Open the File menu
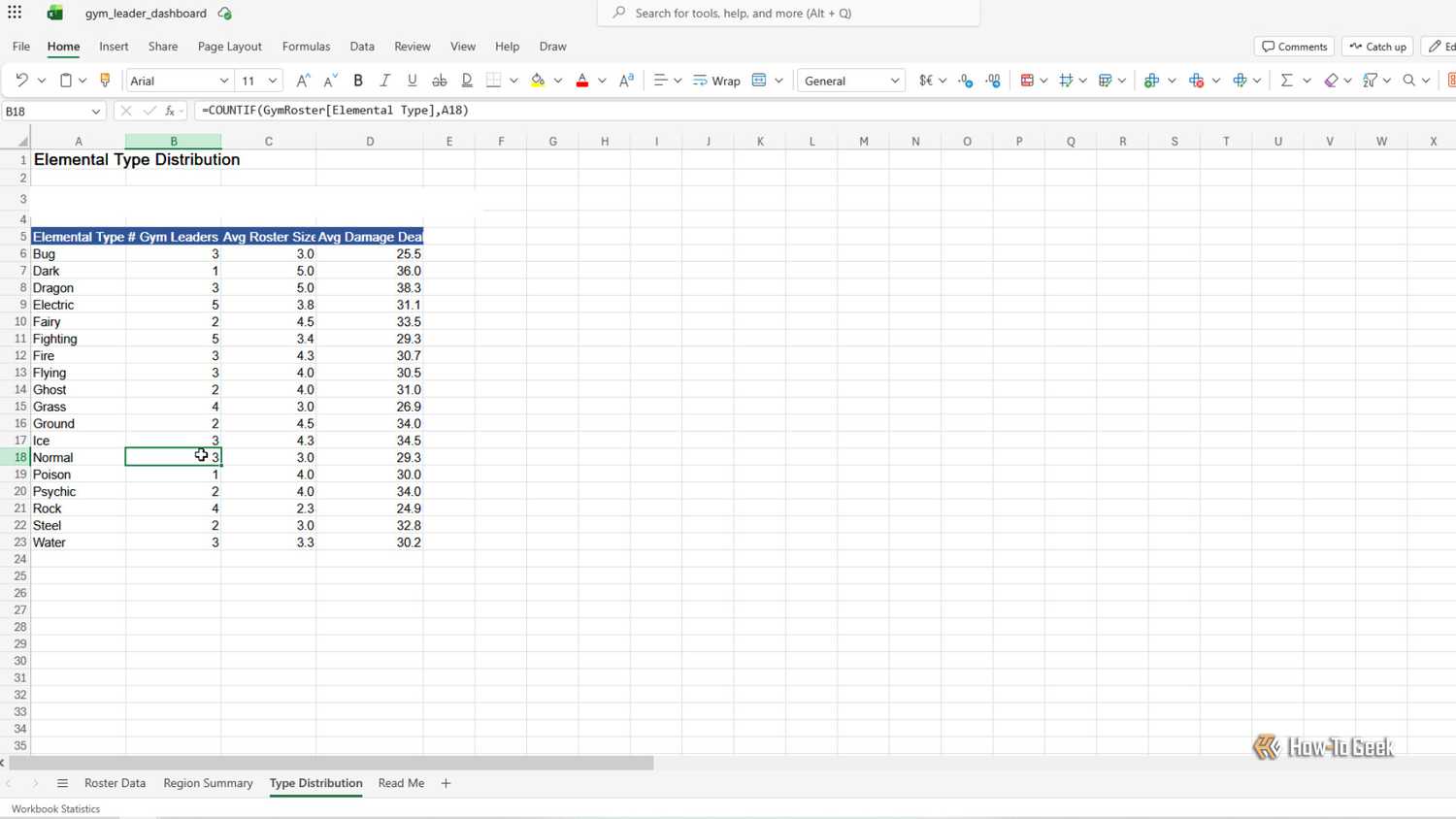This screenshot has height=819, width=1456. [21, 47]
